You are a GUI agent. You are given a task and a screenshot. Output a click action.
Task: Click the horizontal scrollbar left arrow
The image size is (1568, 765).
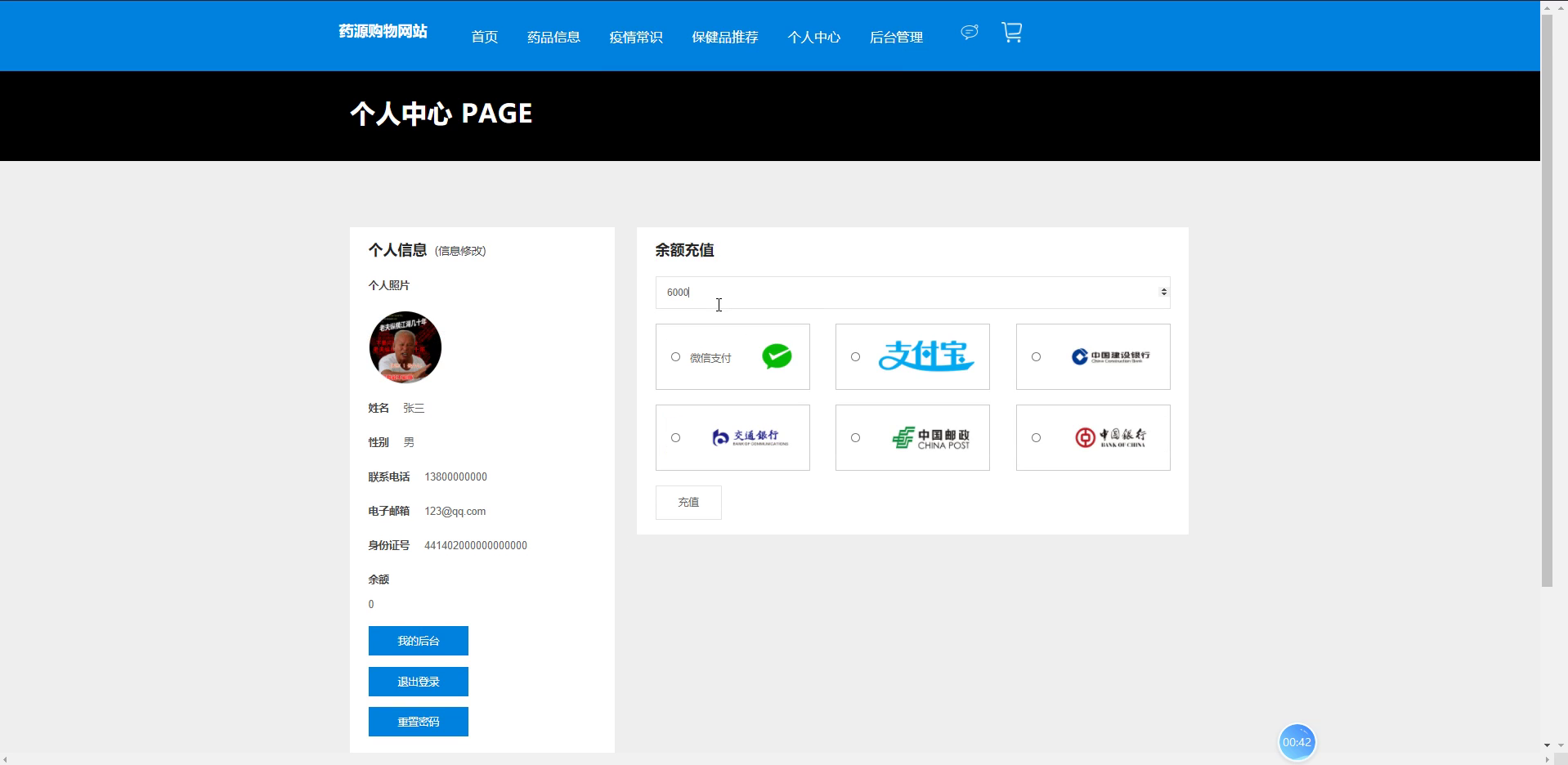[6, 759]
